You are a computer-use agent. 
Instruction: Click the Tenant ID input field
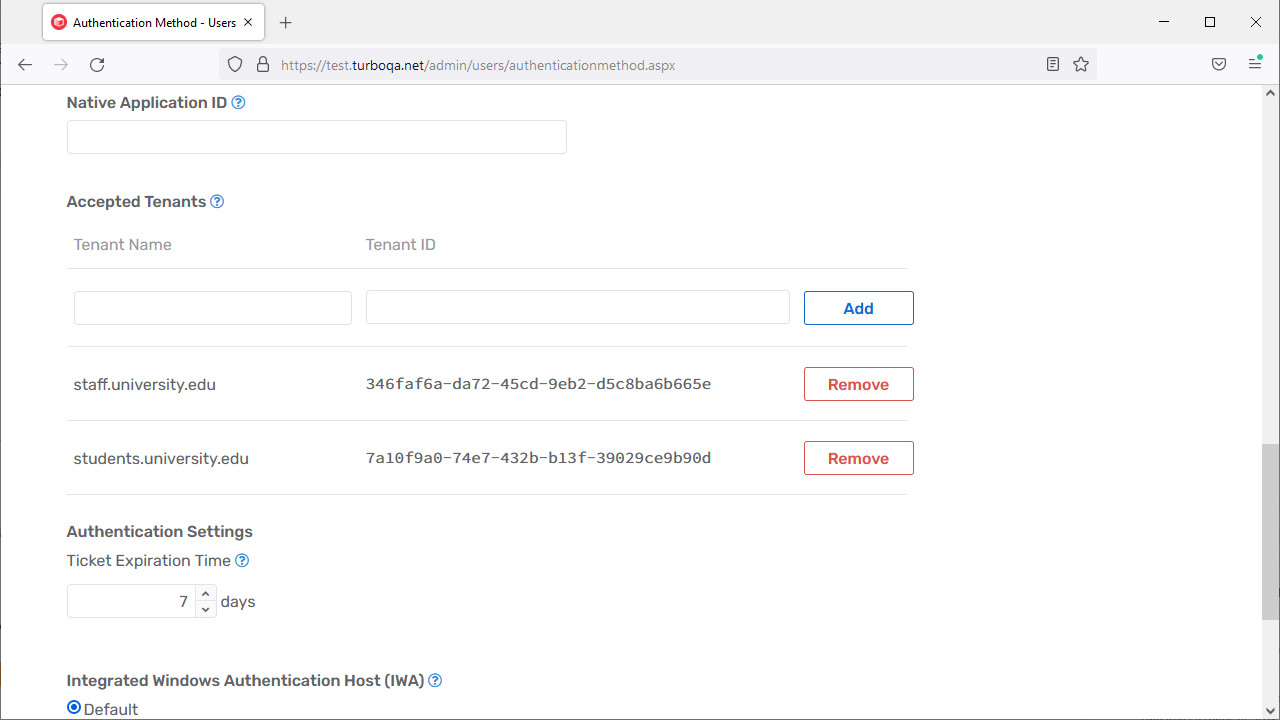(x=577, y=308)
